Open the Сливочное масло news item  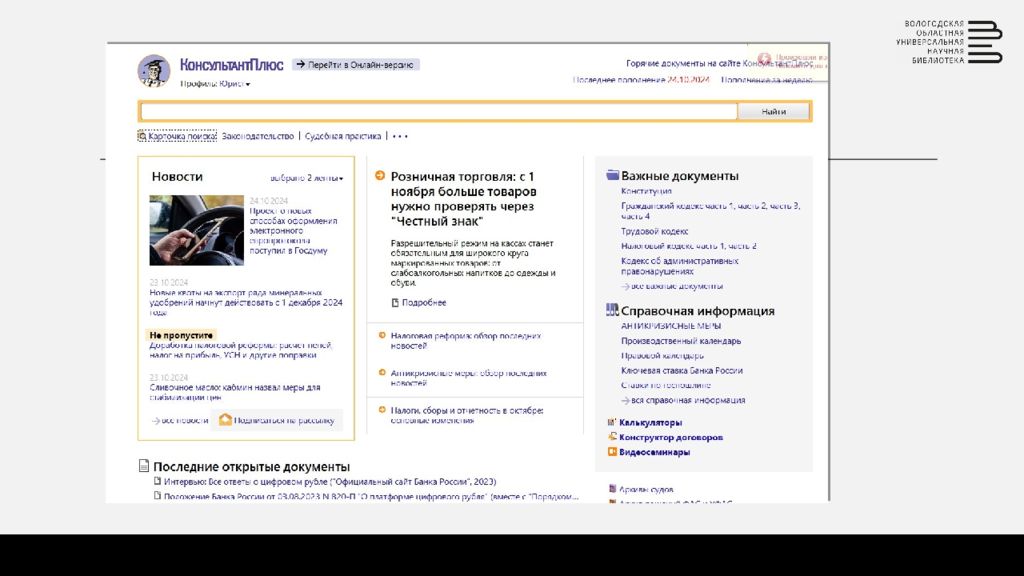point(234,392)
